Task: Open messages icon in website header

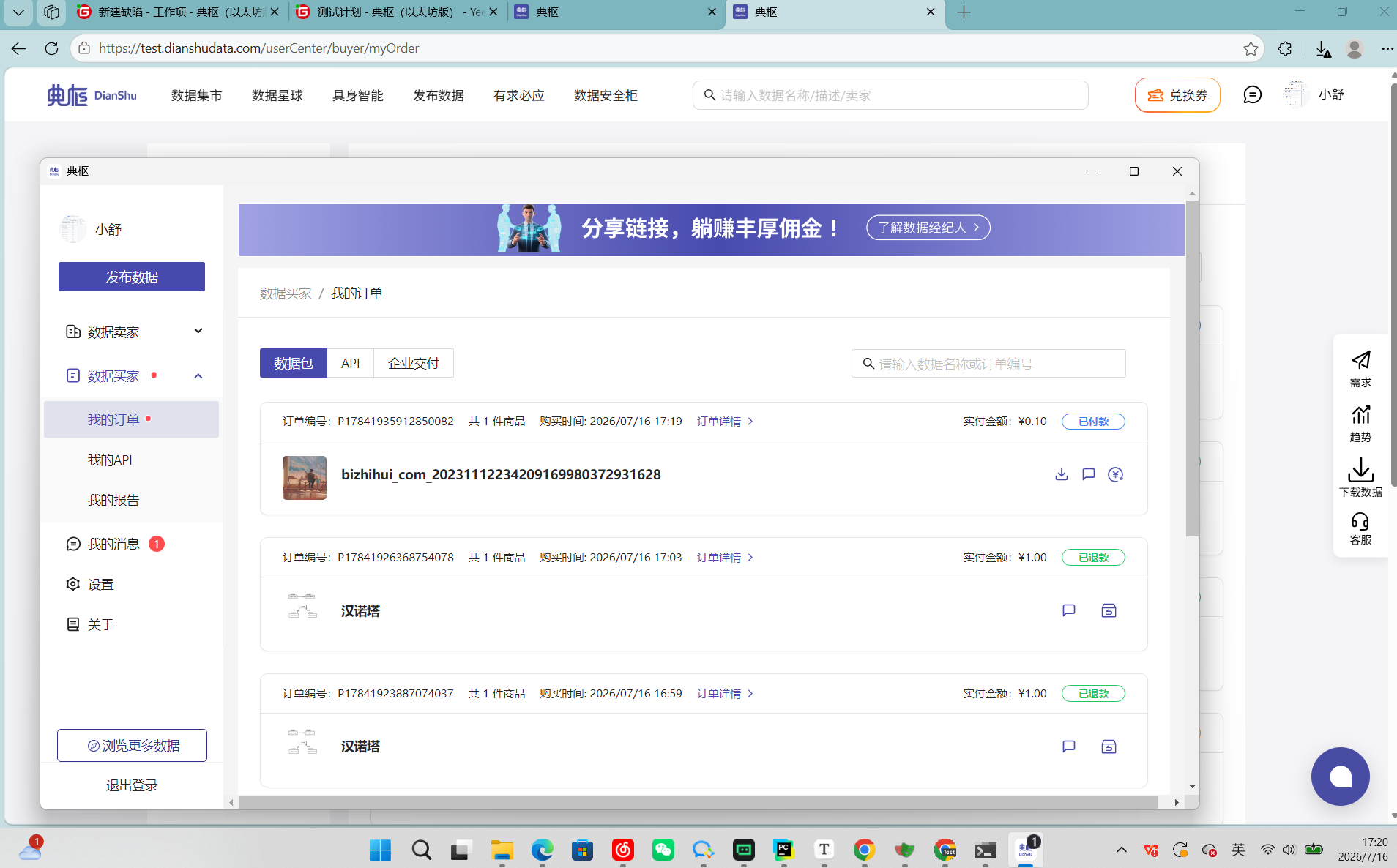Action: click(x=1253, y=95)
